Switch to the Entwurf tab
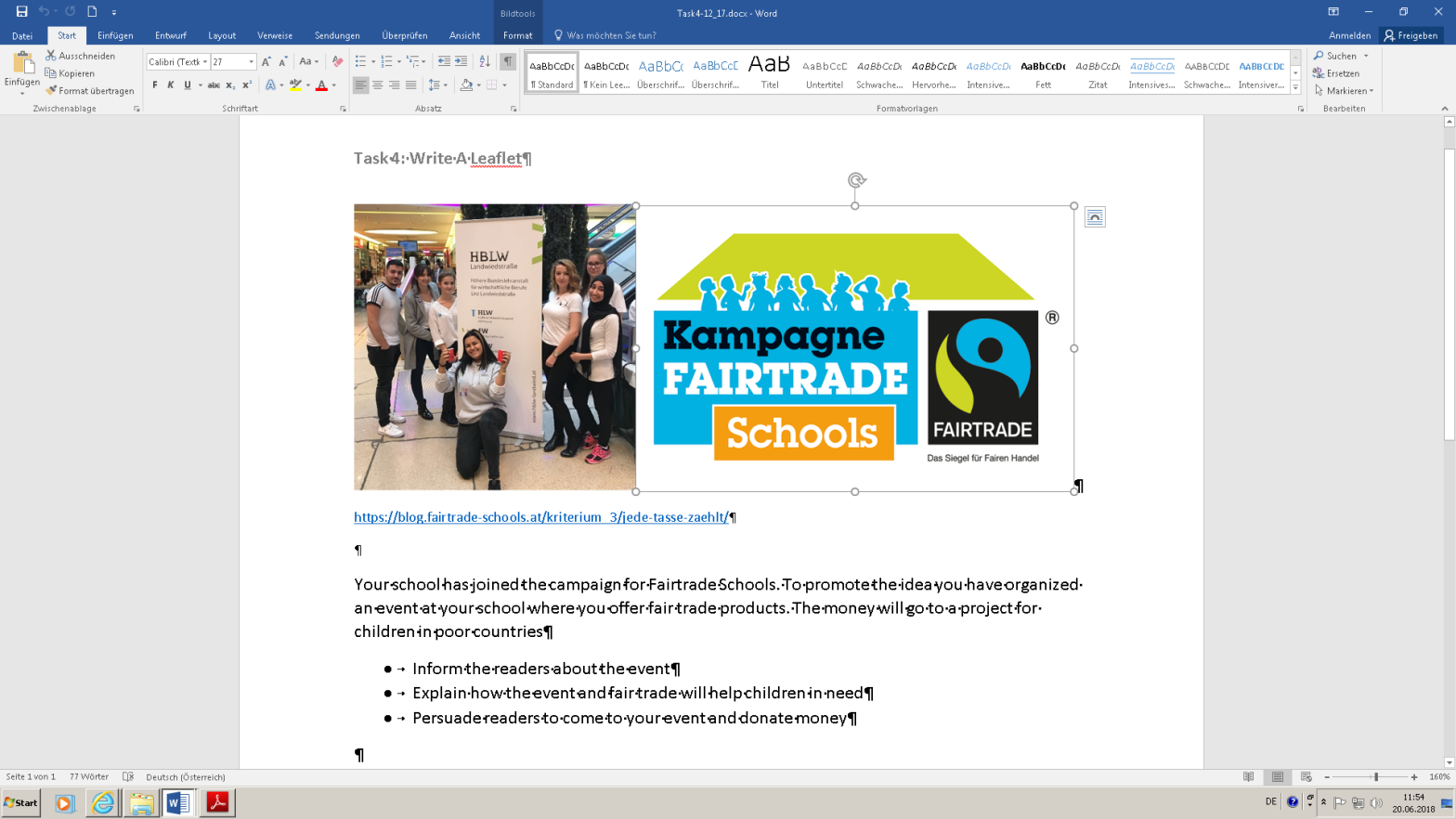 (171, 35)
